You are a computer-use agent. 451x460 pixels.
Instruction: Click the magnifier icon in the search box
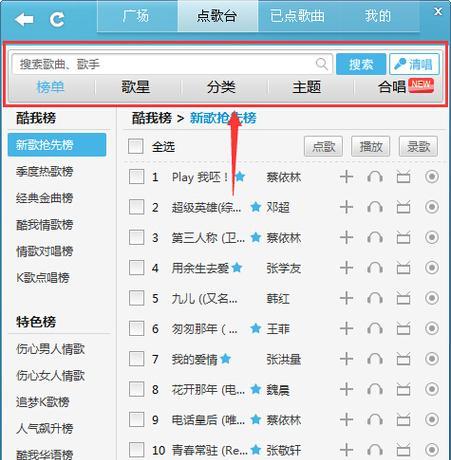[x=322, y=64]
